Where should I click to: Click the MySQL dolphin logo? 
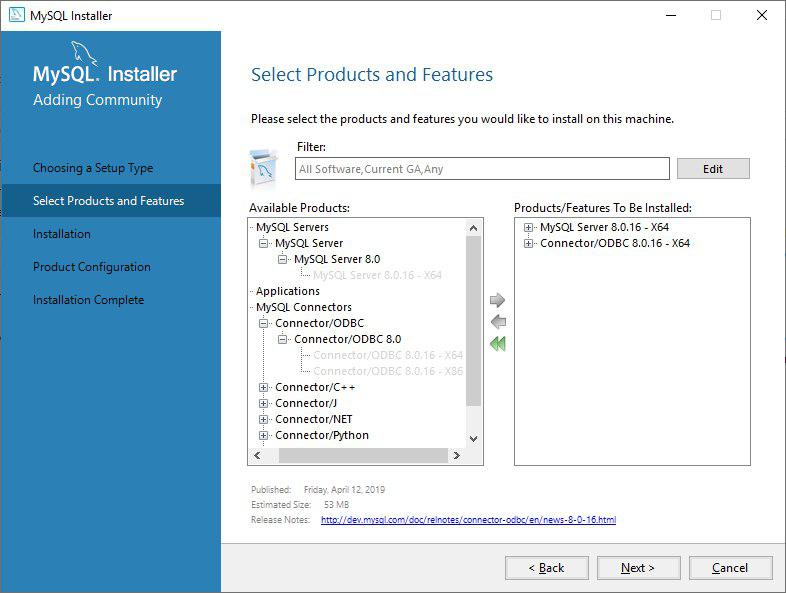coord(84,54)
